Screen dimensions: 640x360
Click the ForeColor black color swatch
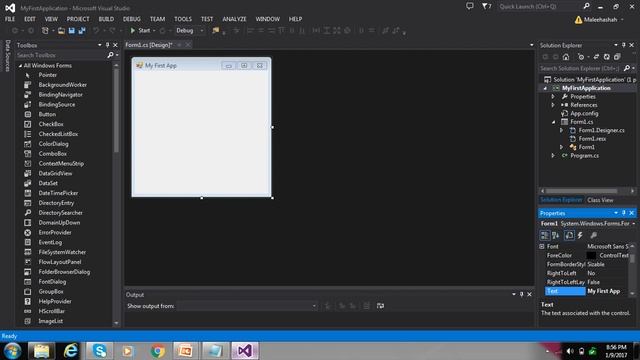[x=591, y=256]
